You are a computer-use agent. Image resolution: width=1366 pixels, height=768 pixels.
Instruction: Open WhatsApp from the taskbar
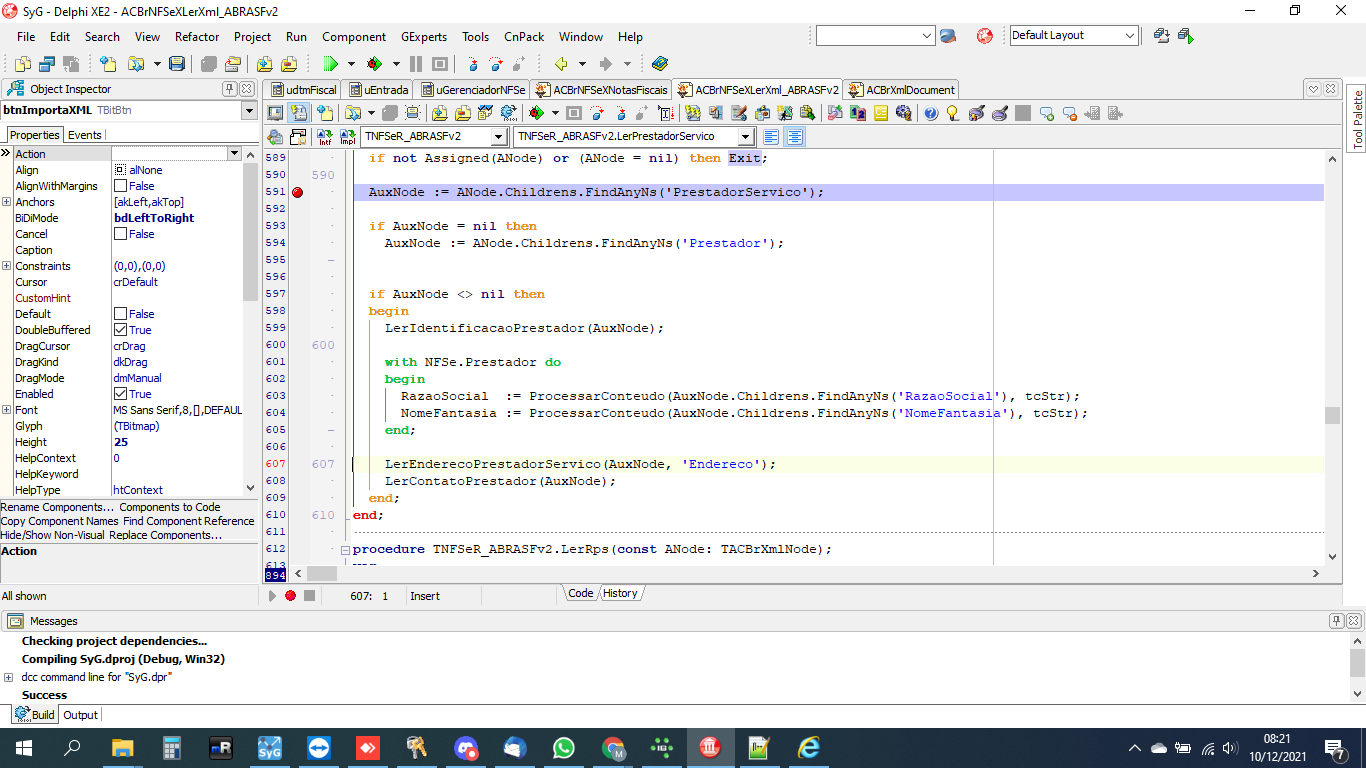click(564, 748)
